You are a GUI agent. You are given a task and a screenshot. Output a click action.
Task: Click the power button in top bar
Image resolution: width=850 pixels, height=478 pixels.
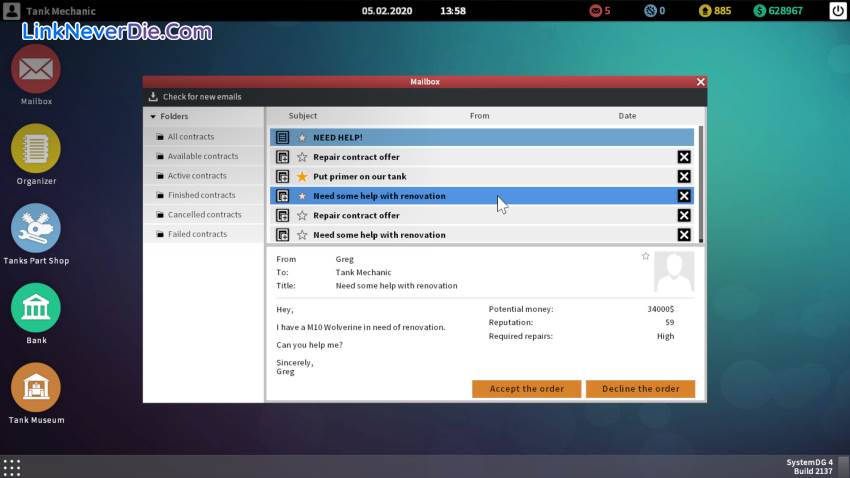[x=837, y=11]
